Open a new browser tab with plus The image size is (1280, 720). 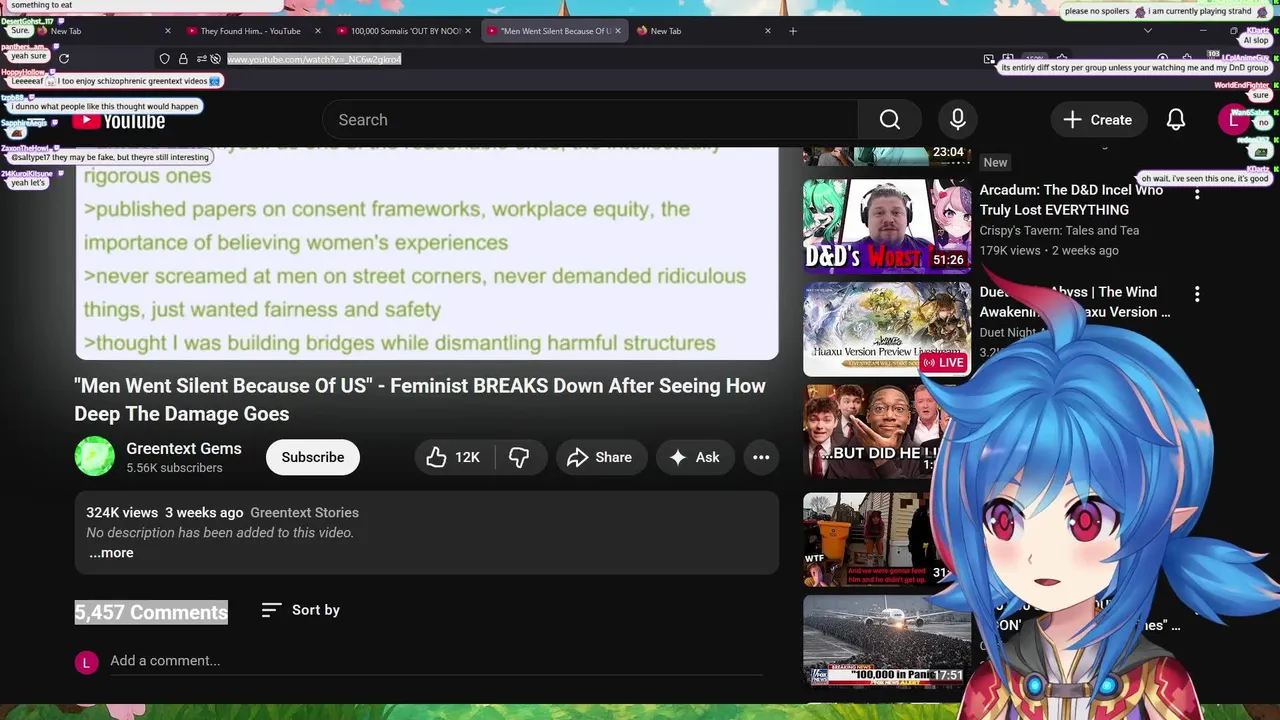tap(793, 31)
